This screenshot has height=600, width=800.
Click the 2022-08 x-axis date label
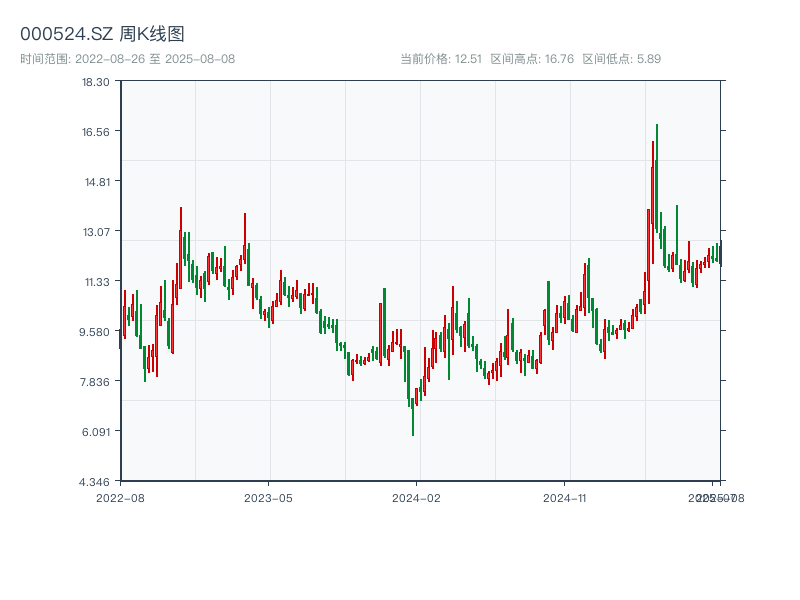[120, 497]
